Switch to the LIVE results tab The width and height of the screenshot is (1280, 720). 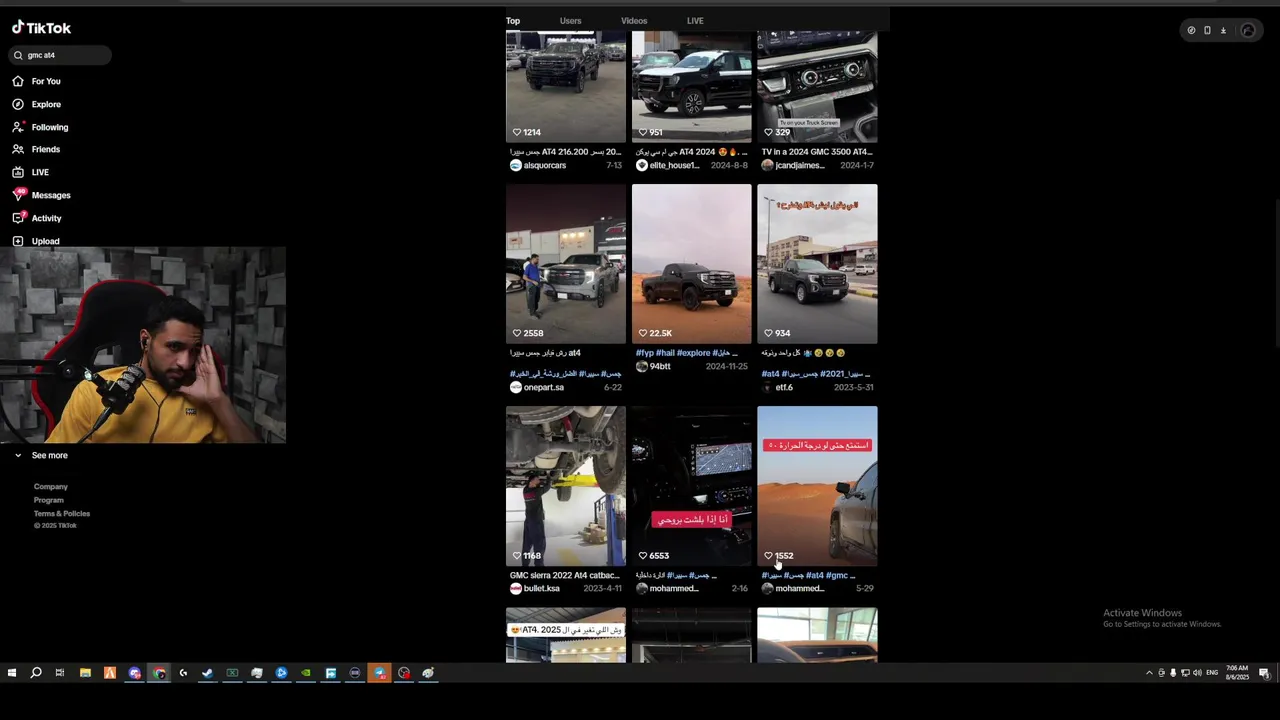(695, 21)
